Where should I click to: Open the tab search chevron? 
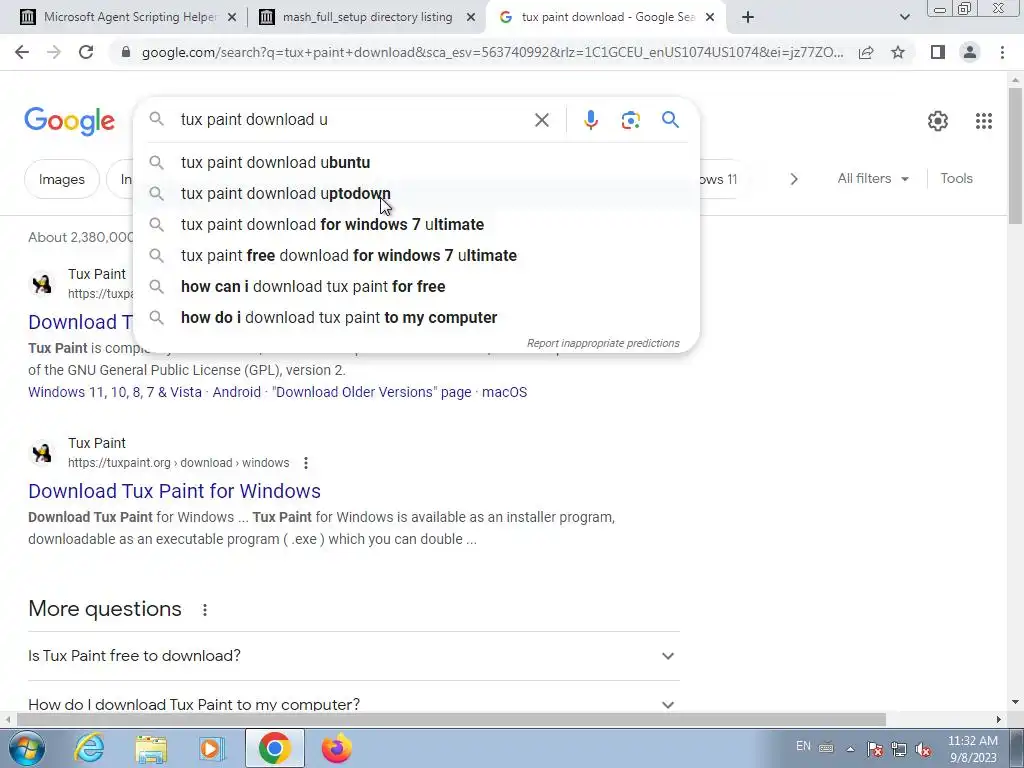coord(904,18)
